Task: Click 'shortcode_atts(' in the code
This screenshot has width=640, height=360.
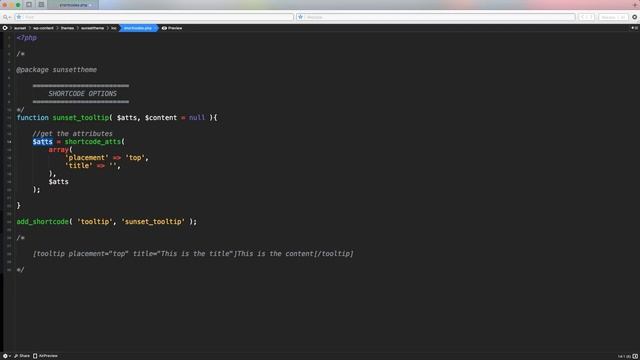Action: click(95, 142)
